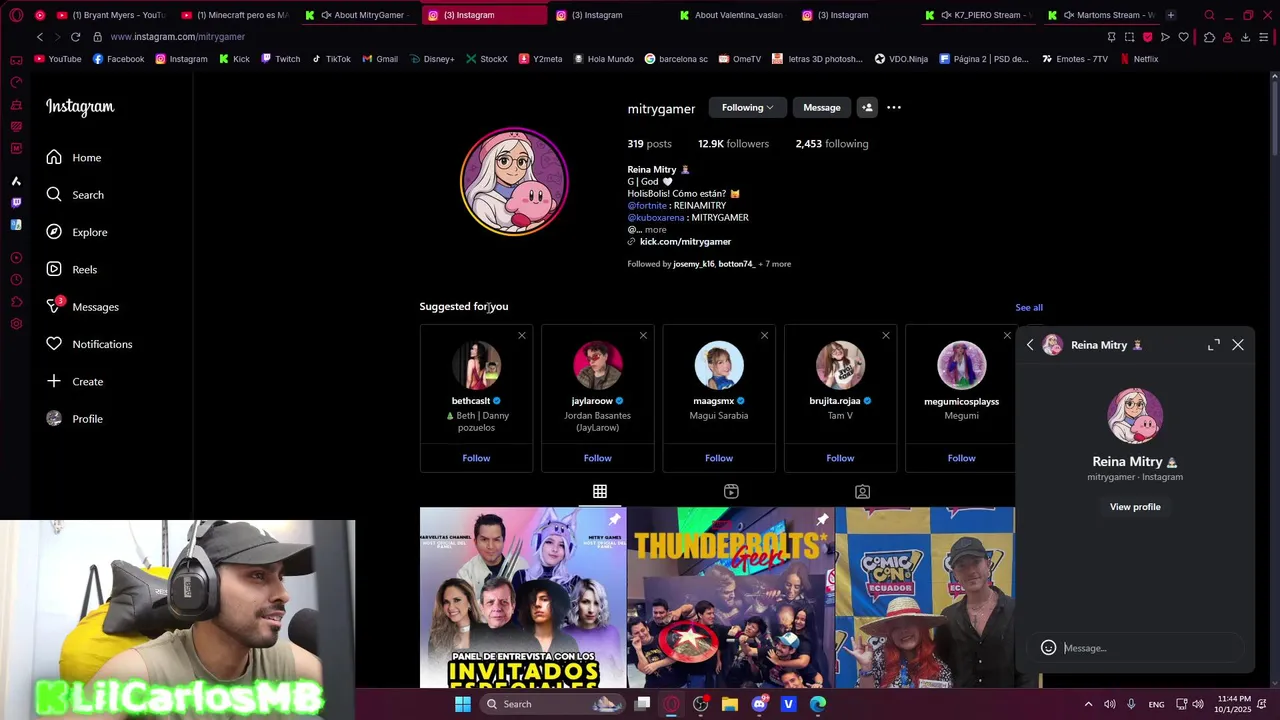Open kick.com/mitrygamer link
Image resolution: width=1280 pixels, height=720 pixels.
coord(685,241)
